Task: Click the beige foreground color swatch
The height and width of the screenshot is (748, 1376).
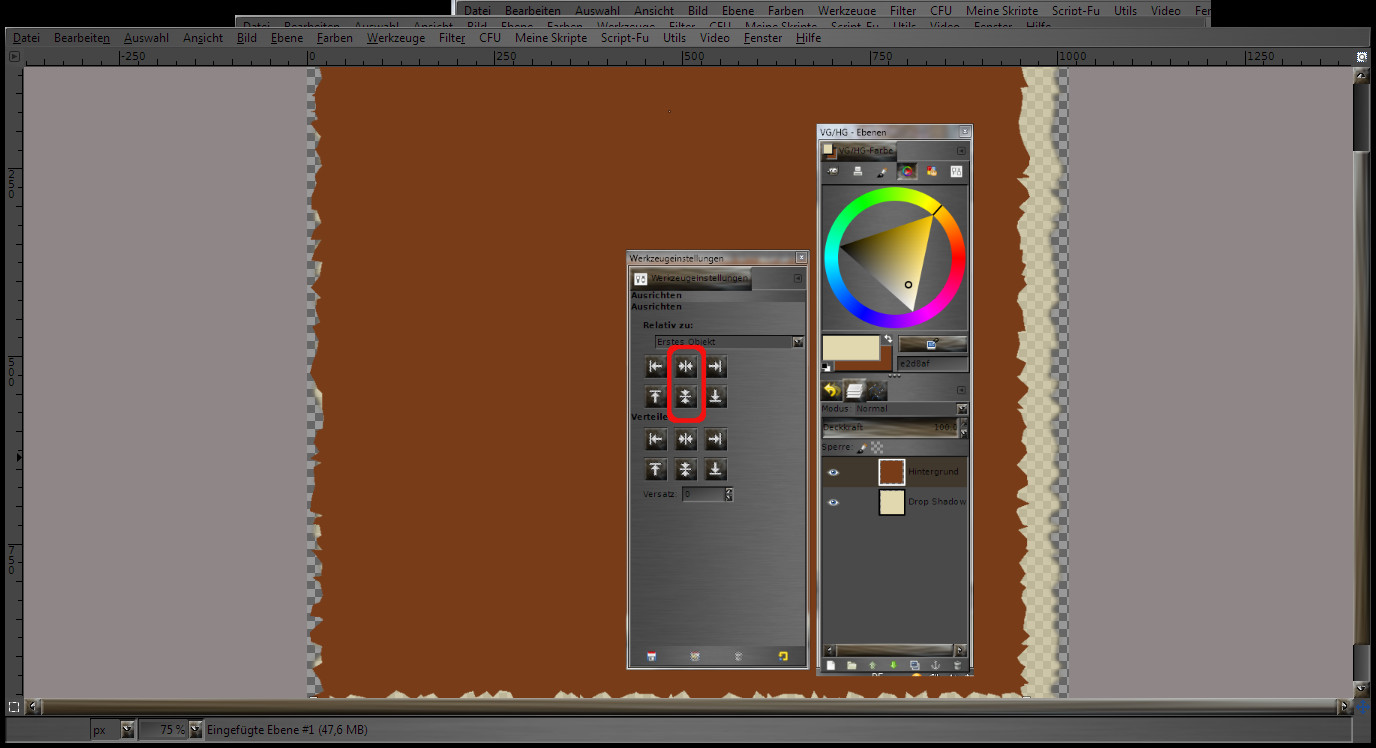Action: [x=849, y=347]
